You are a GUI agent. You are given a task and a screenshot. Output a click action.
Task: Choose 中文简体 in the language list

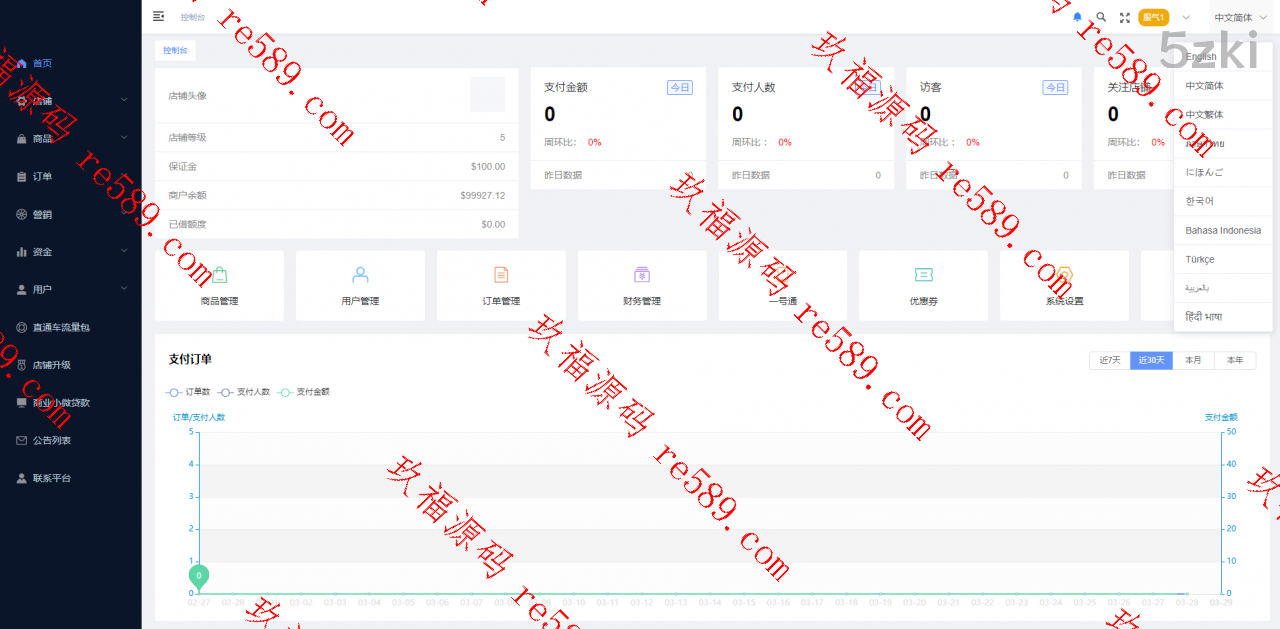[x=1223, y=86]
